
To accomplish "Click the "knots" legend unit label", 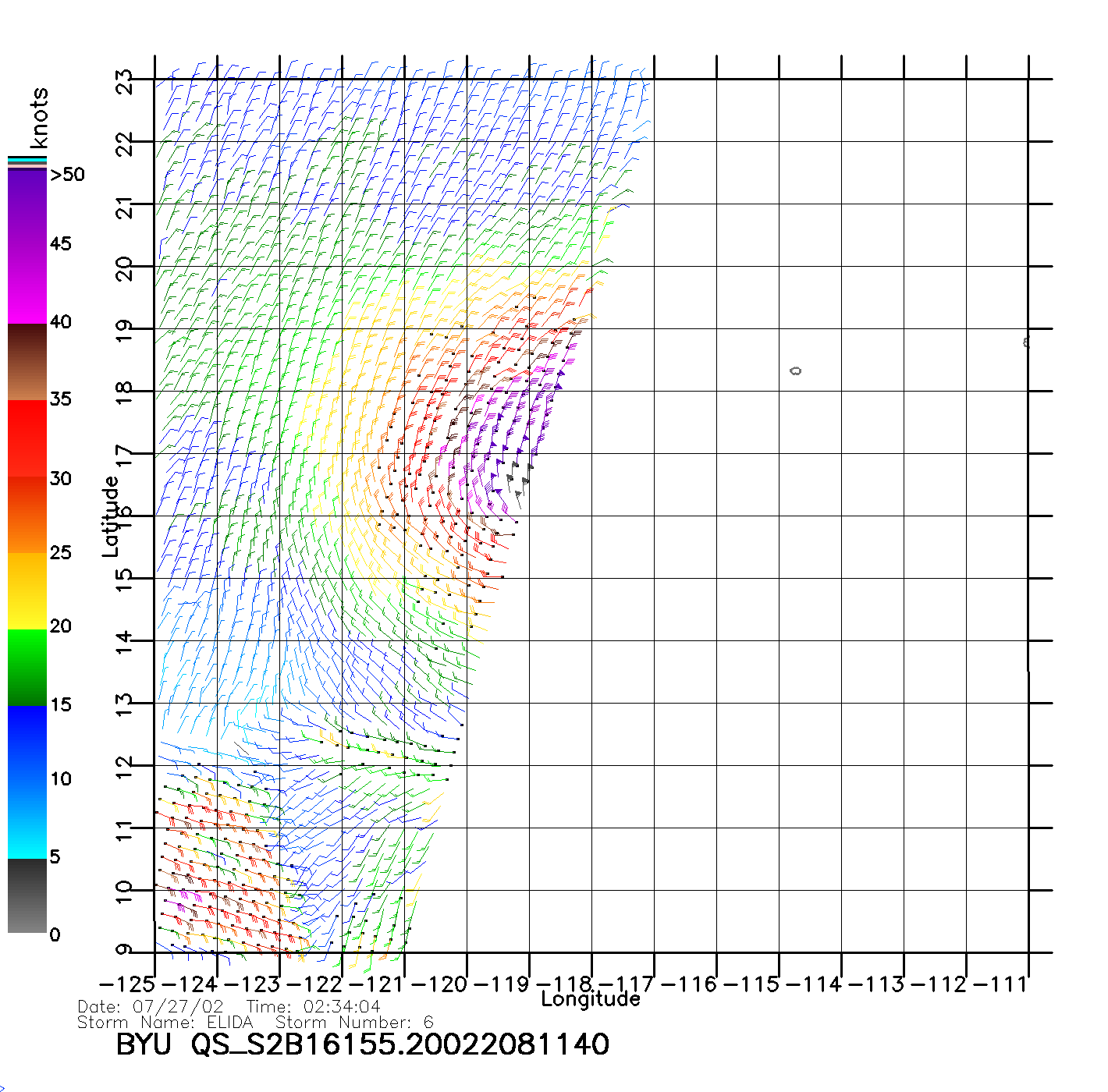I will point(39,118).
